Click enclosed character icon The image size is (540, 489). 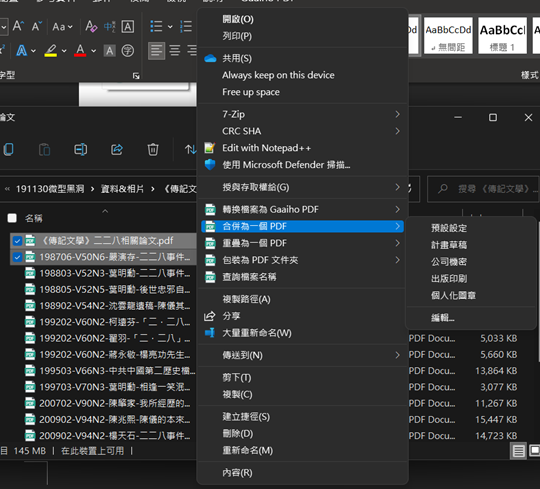click(x=128, y=51)
